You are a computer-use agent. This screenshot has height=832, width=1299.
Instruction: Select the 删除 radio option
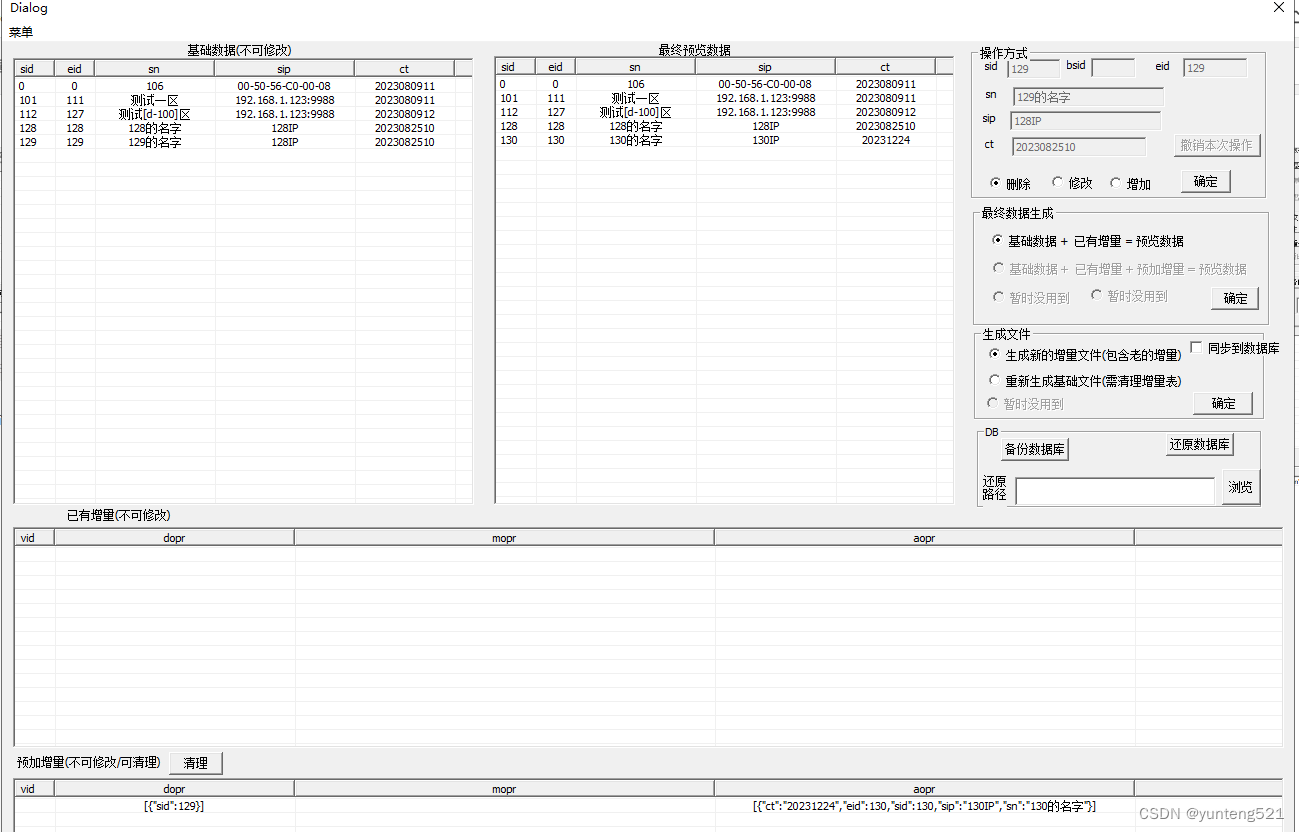tap(1010, 184)
